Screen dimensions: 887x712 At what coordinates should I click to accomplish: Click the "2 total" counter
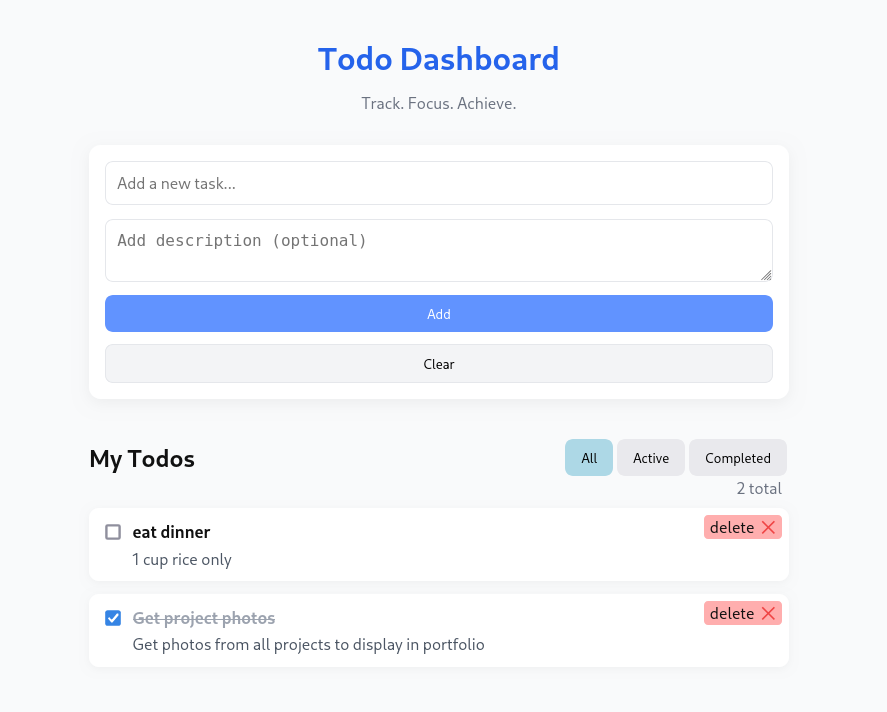click(x=759, y=489)
